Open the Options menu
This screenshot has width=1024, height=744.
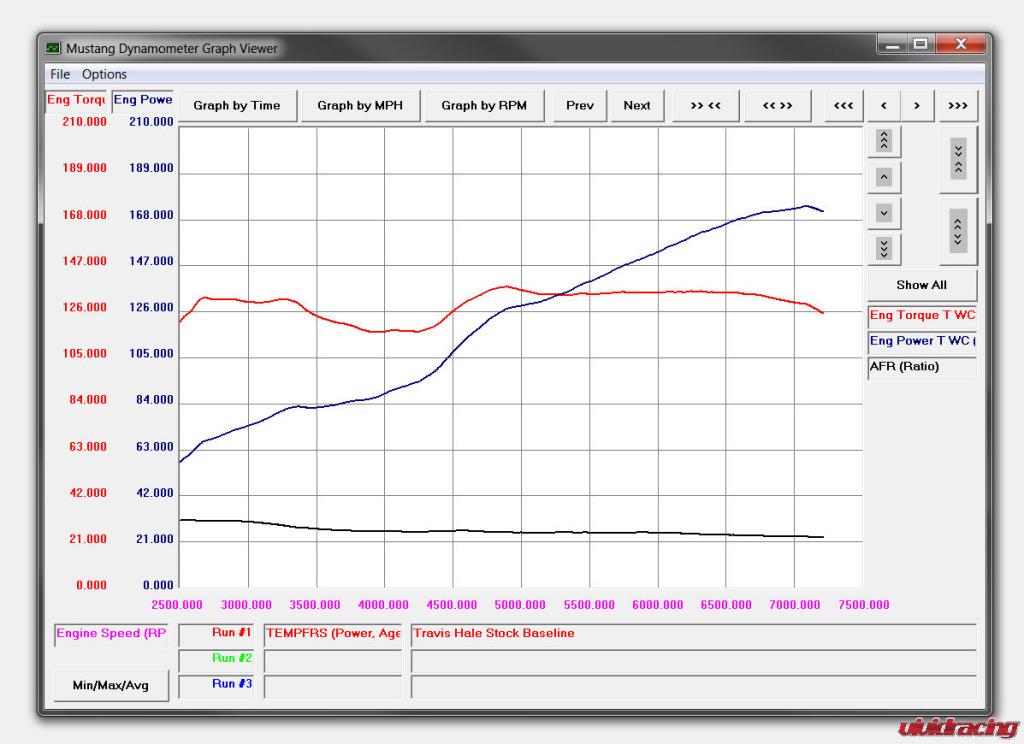coord(104,74)
